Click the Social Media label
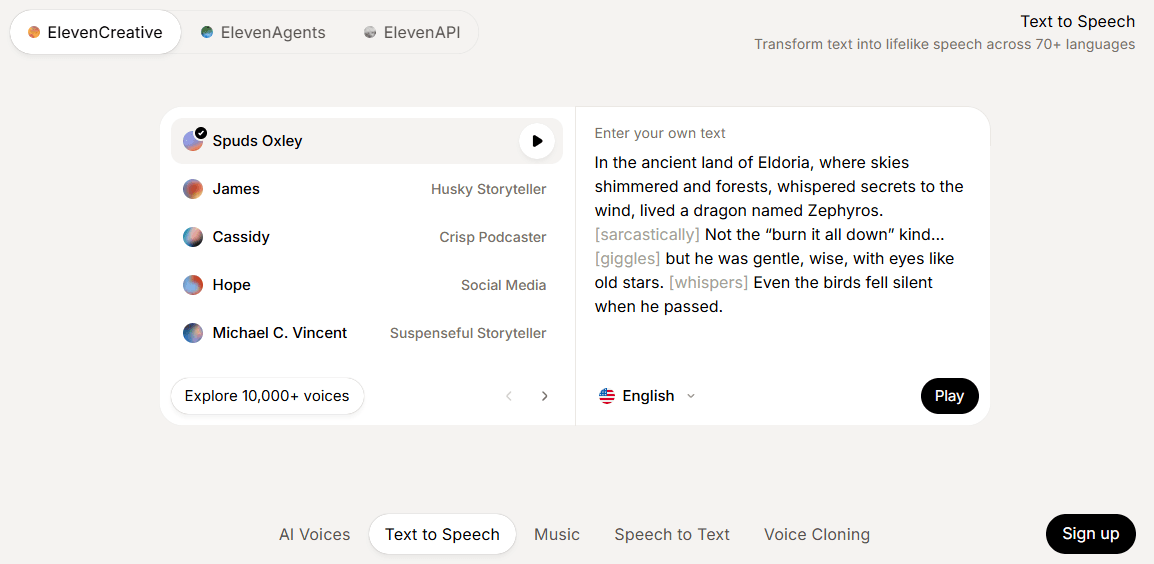Image resolution: width=1154 pixels, height=564 pixels. pyautogui.click(x=504, y=285)
